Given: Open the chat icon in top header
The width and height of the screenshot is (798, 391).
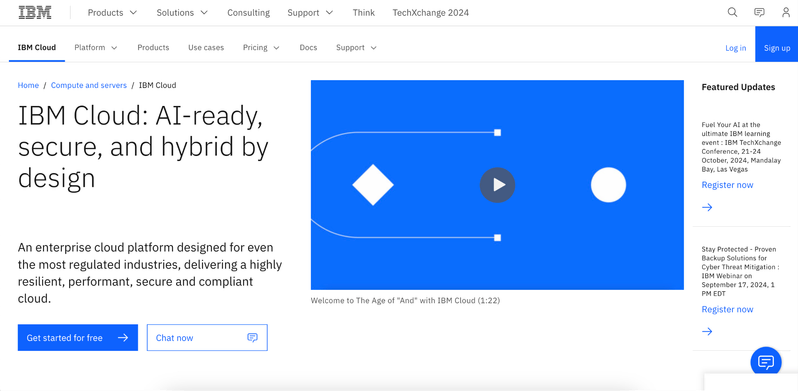Looking at the screenshot, I should click(759, 13).
